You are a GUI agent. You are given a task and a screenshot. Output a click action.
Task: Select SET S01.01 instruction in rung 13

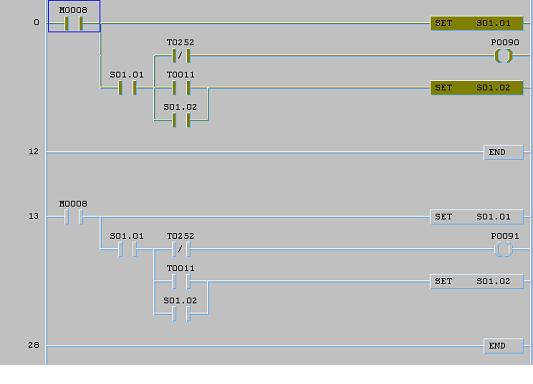pyautogui.click(x=477, y=217)
